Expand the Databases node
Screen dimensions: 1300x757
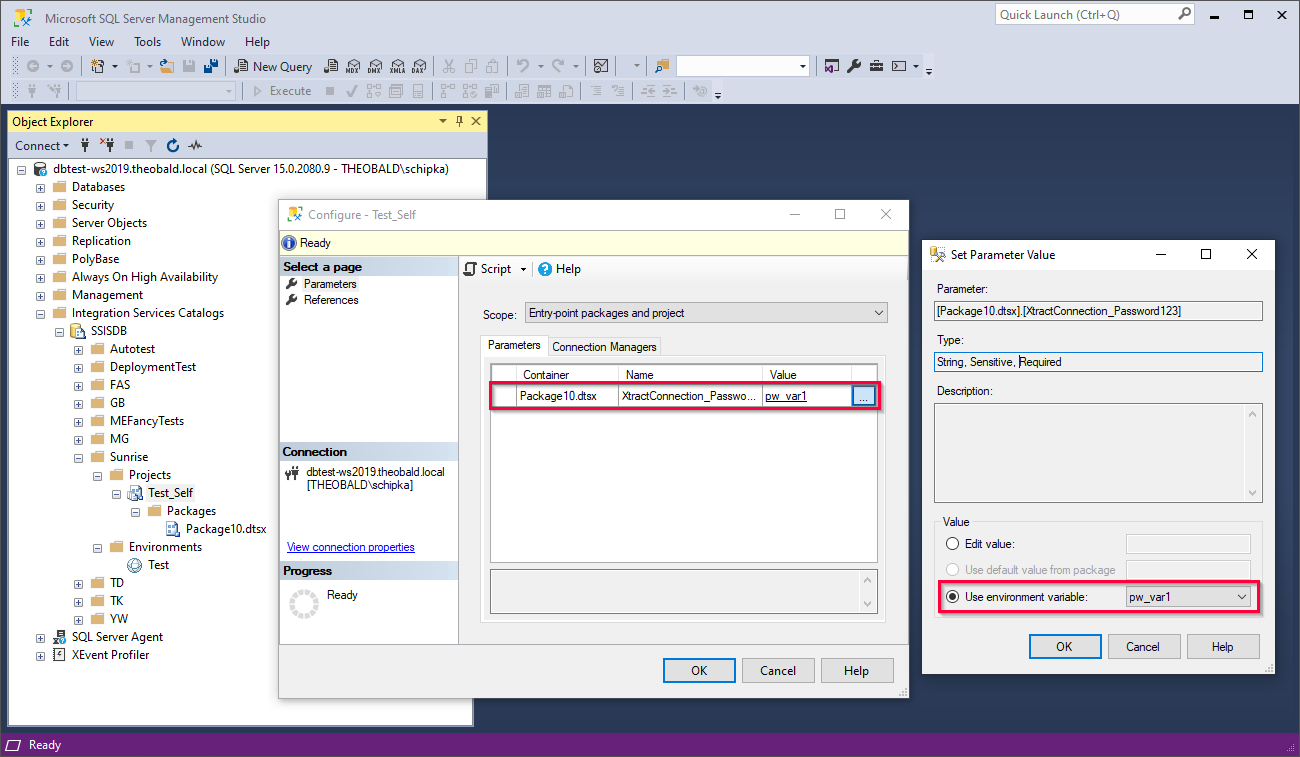[x=41, y=187]
